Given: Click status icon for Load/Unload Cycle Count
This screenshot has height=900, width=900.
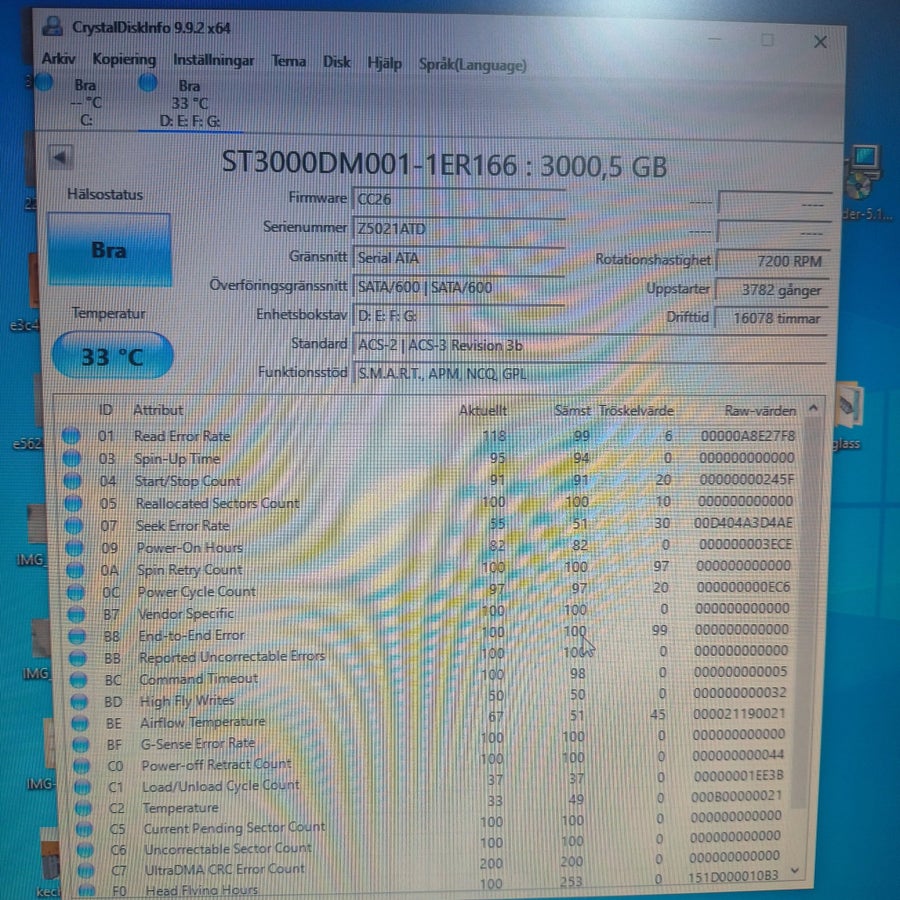Looking at the screenshot, I should coord(83,787).
